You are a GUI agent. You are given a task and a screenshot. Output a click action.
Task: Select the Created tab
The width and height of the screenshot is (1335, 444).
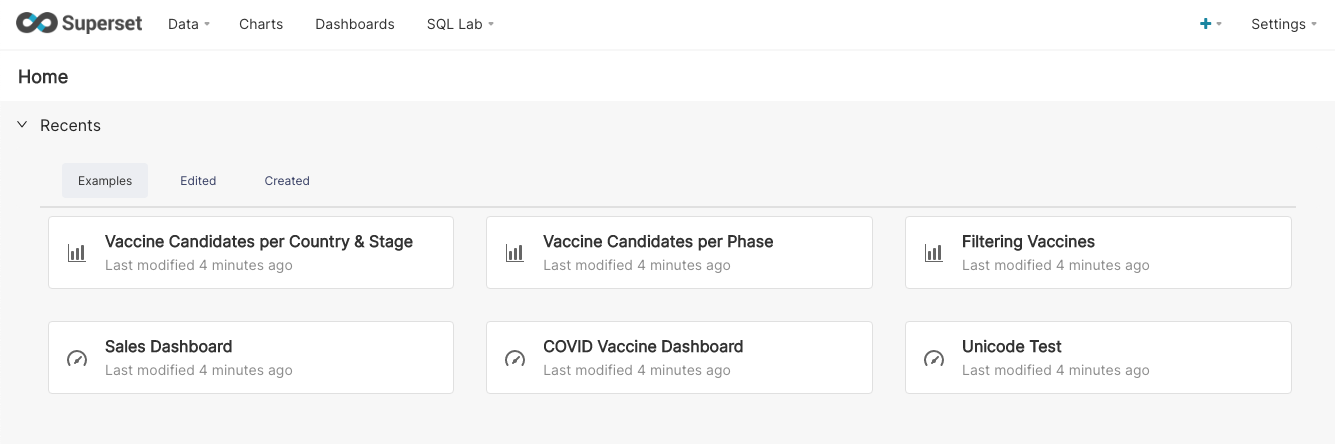tap(287, 181)
